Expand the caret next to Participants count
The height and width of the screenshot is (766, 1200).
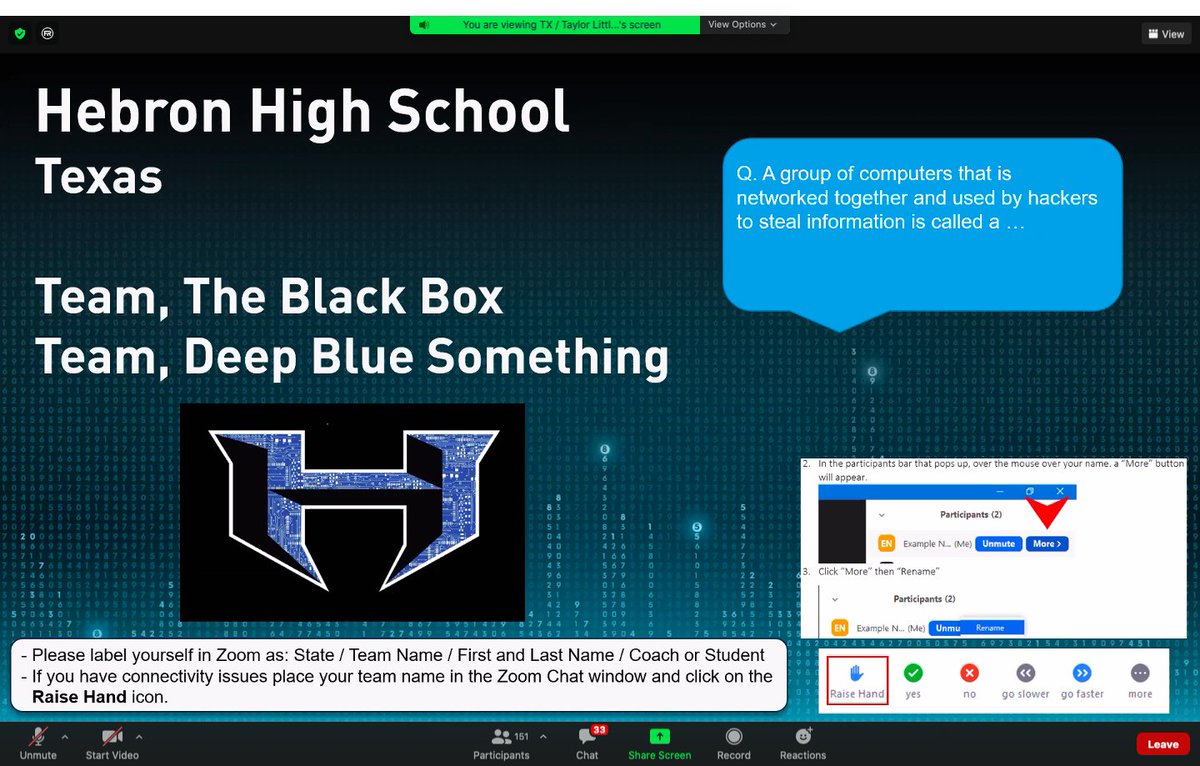click(x=543, y=736)
